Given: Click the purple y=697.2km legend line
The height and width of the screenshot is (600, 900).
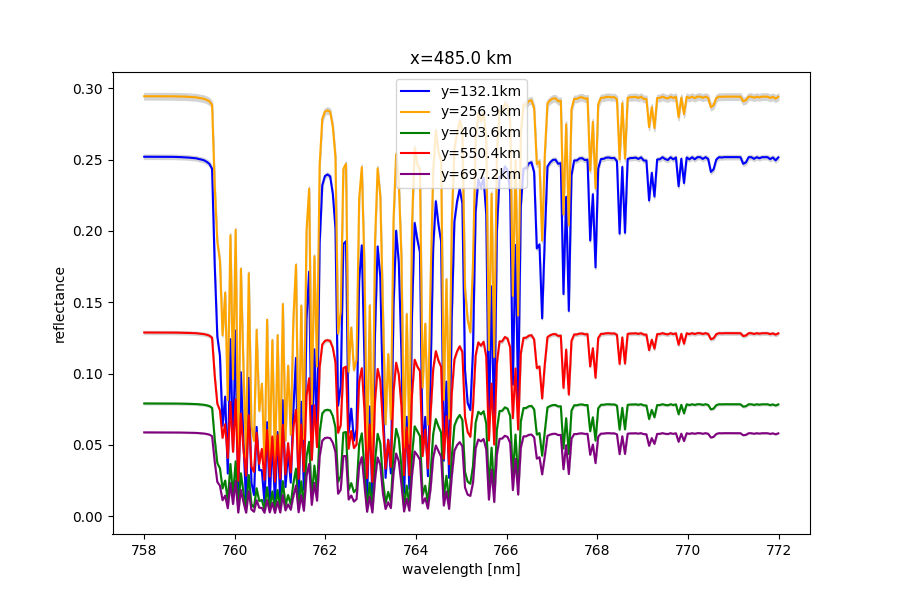Looking at the screenshot, I should point(414,174).
